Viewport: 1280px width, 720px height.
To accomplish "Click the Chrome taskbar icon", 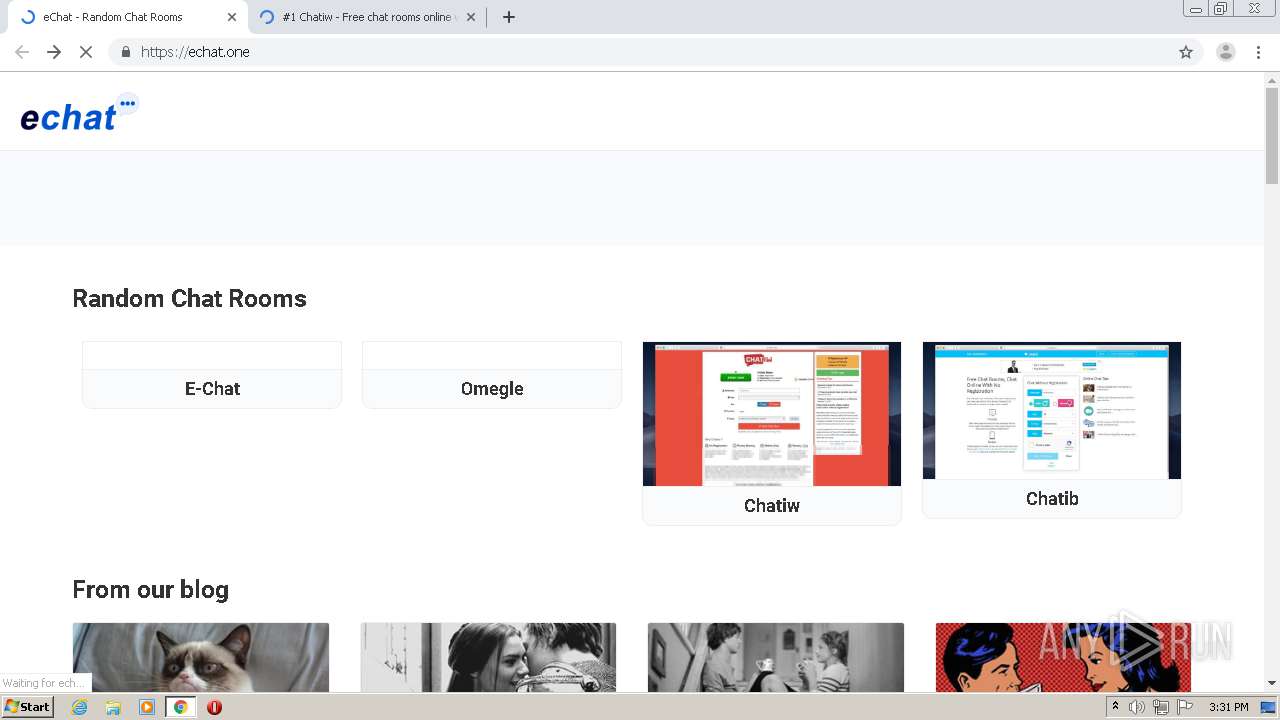I will 181,707.
